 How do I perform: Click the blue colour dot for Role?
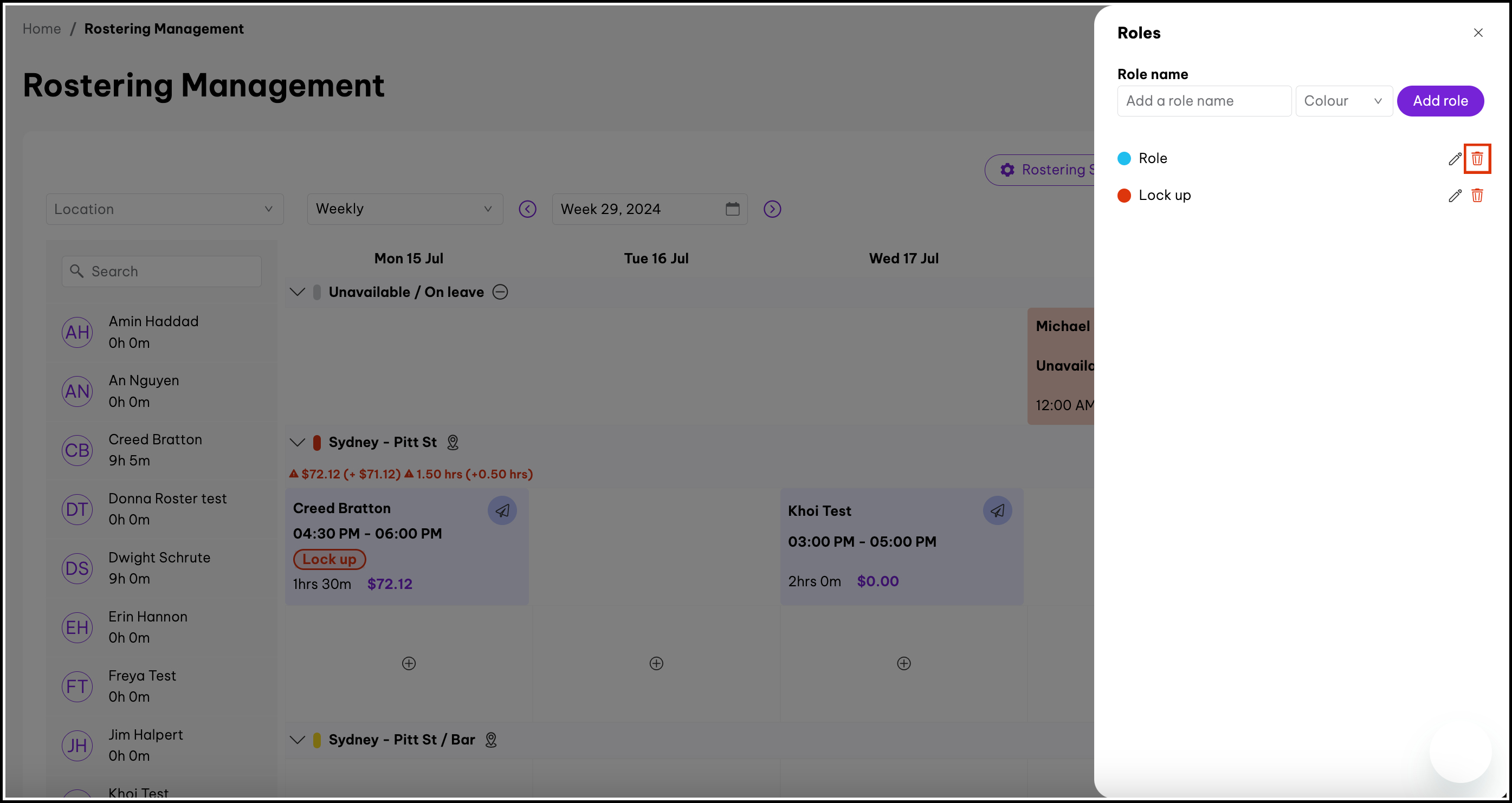pyautogui.click(x=1123, y=158)
